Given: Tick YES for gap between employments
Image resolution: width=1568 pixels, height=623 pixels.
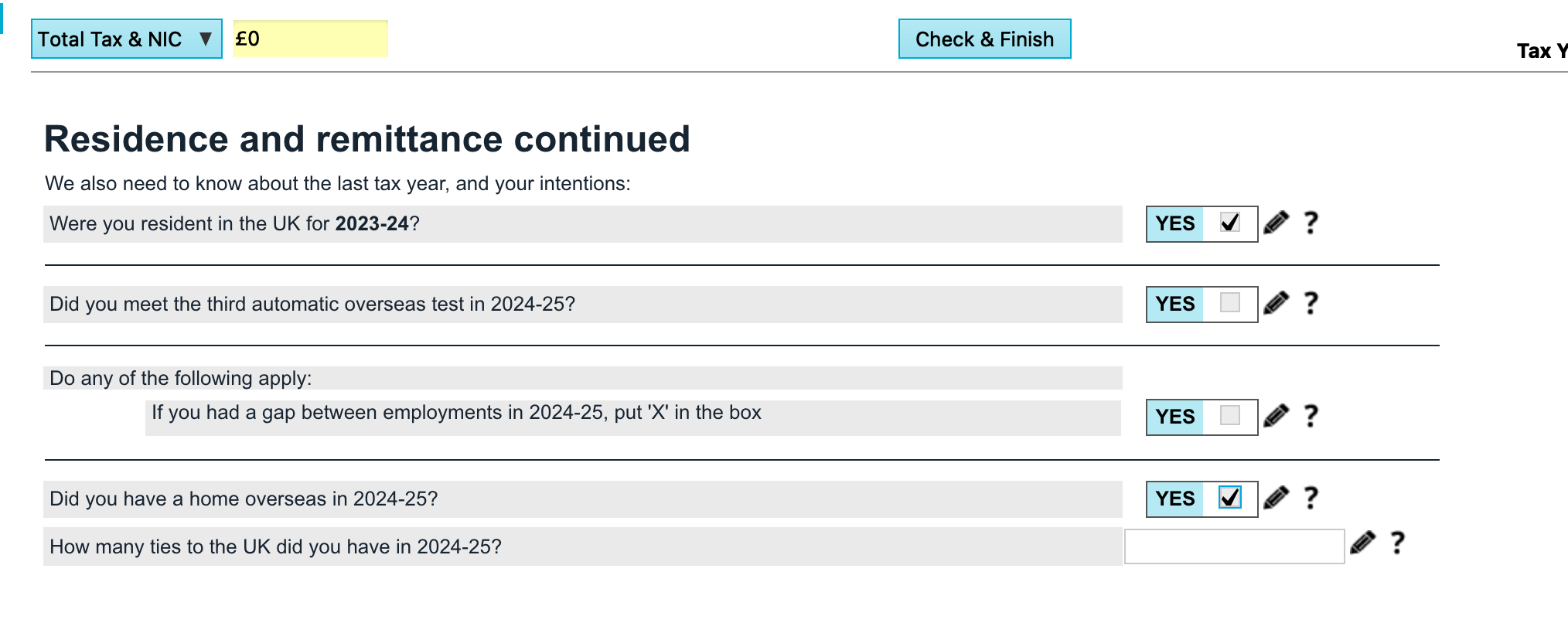Looking at the screenshot, I should pyautogui.click(x=1229, y=416).
